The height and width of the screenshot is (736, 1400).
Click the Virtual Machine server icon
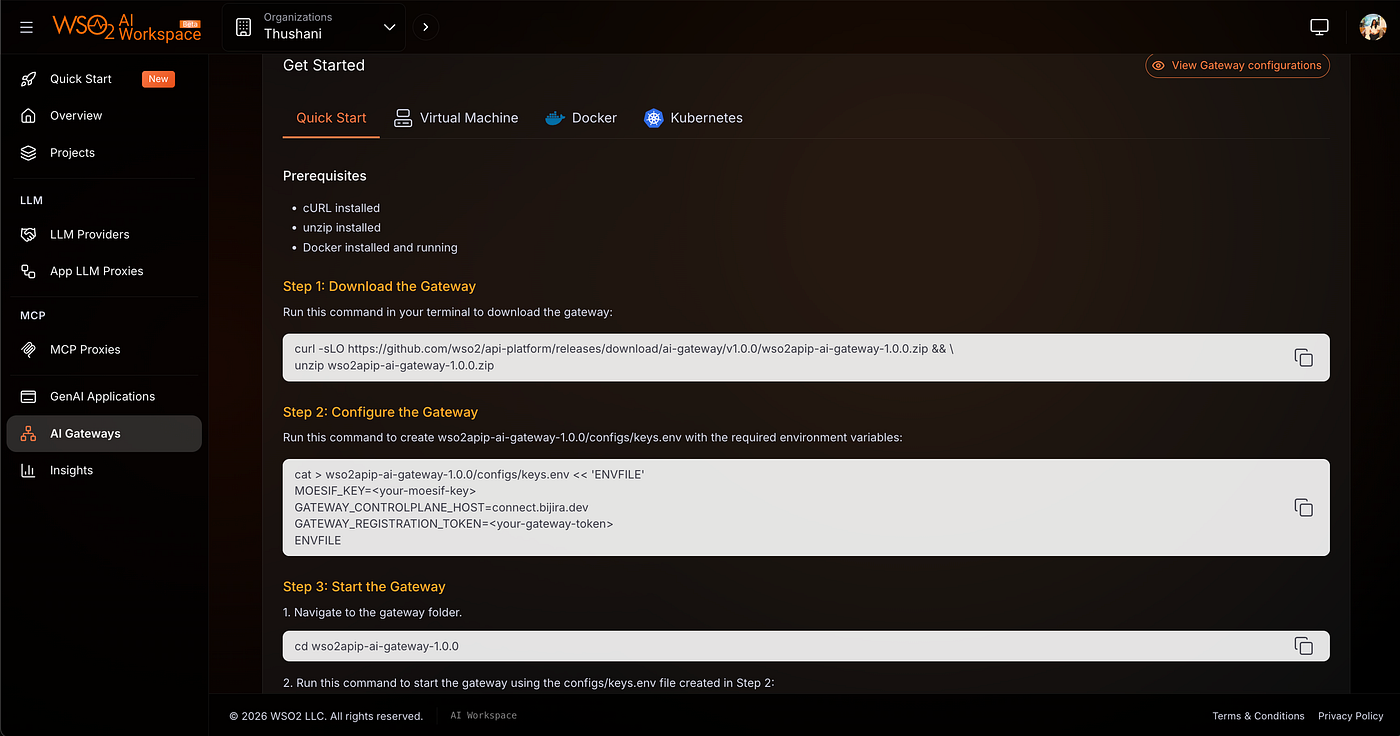click(x=403, y=118)
